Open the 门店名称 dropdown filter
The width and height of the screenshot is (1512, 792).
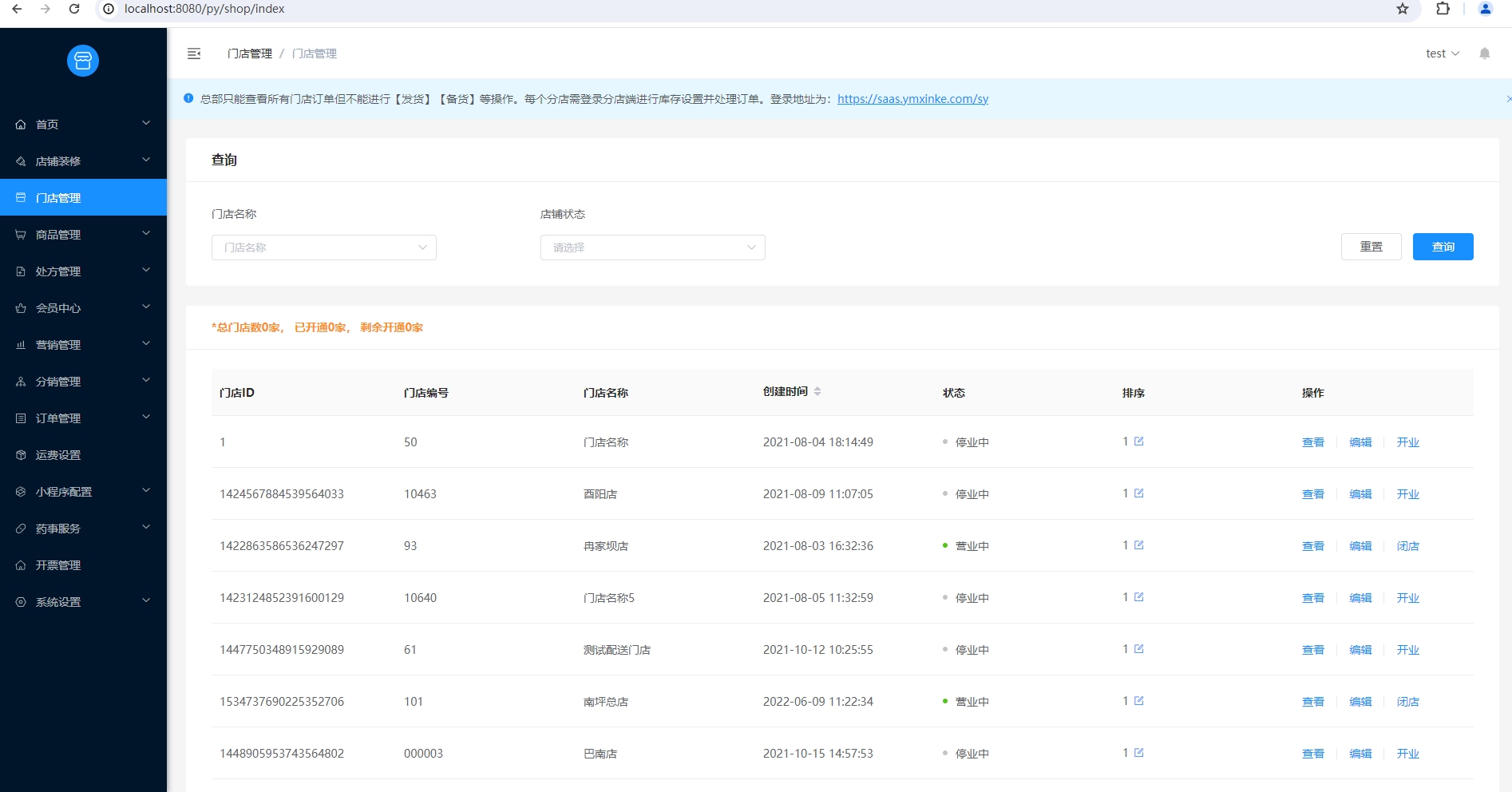pyautogui.click(x=324, y=247)
